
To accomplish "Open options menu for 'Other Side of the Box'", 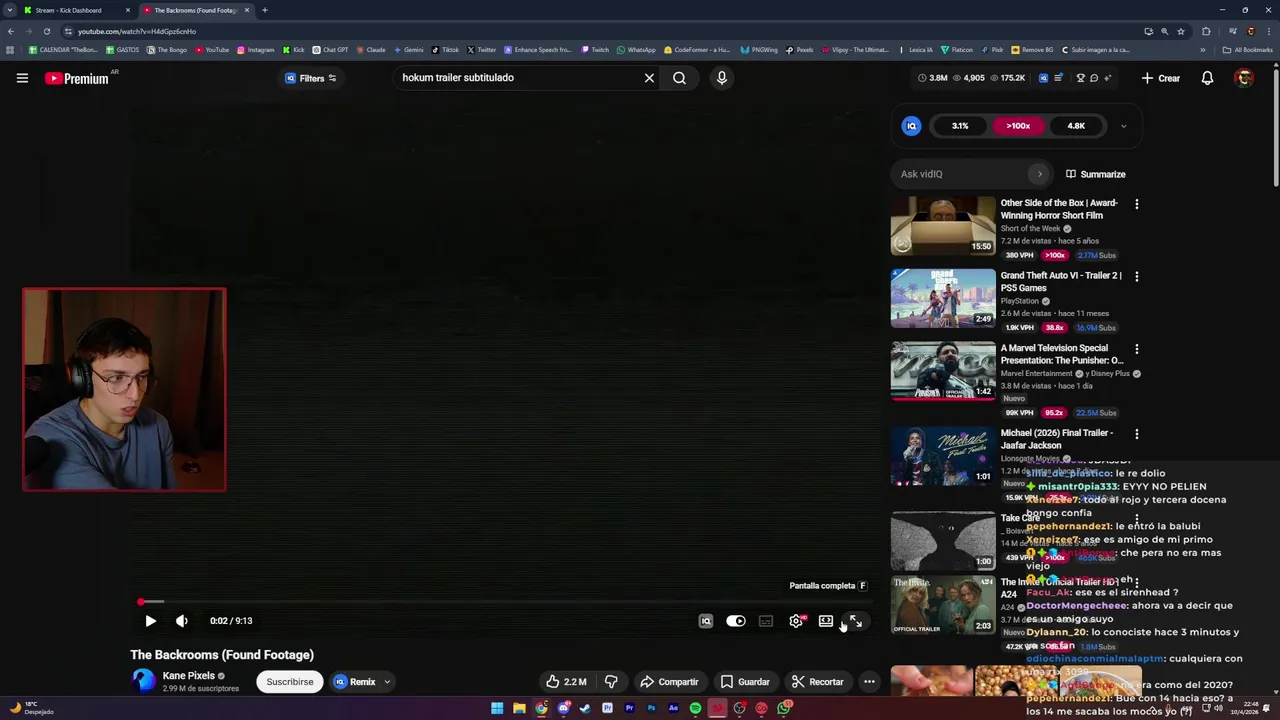I will click(1136, 204).
